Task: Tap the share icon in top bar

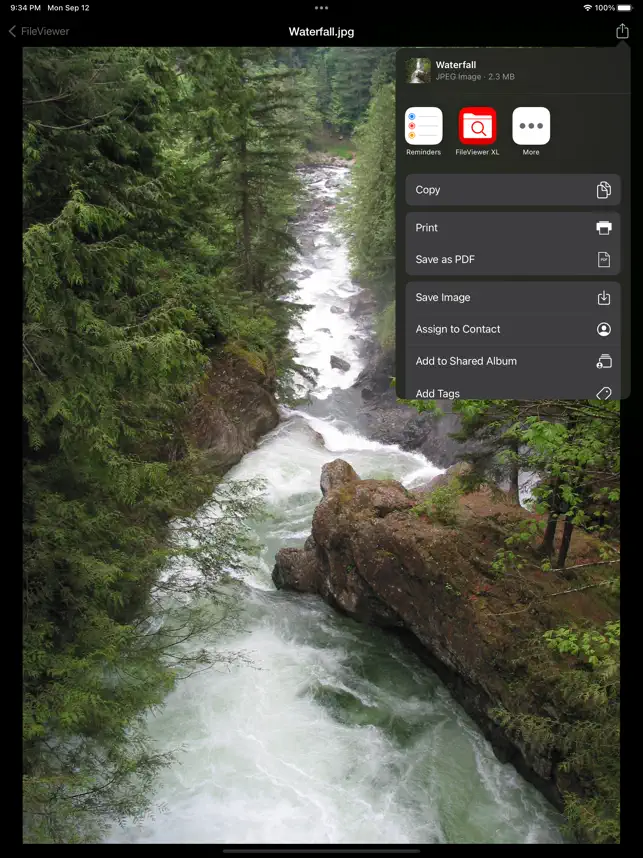Action: tap(622, 31)
